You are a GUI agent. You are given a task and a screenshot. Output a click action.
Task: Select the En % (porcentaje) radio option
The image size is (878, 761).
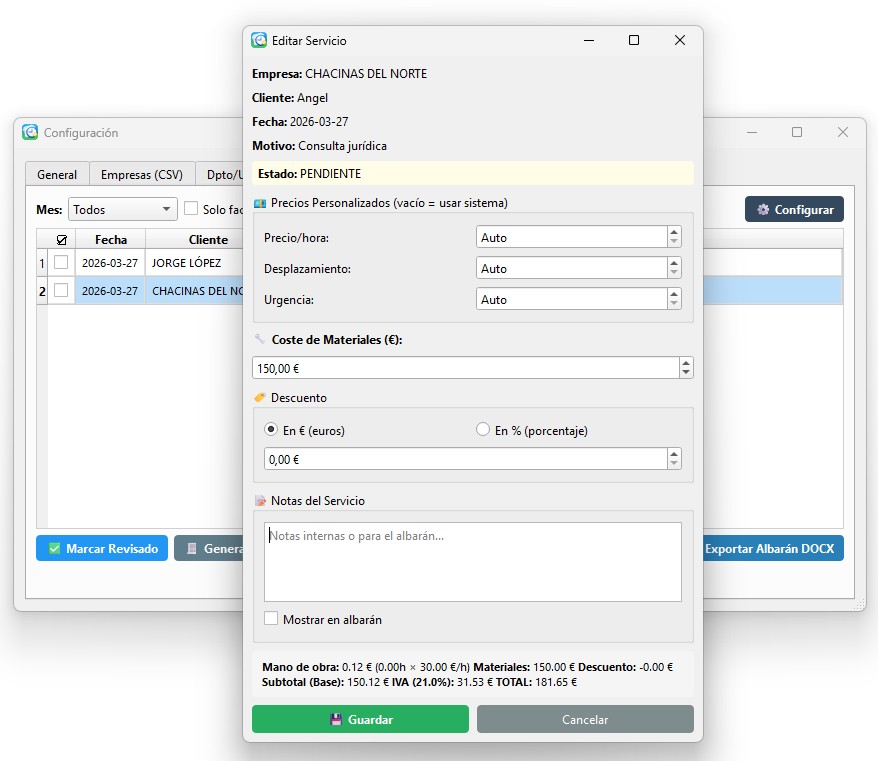[x=484, y=430]
